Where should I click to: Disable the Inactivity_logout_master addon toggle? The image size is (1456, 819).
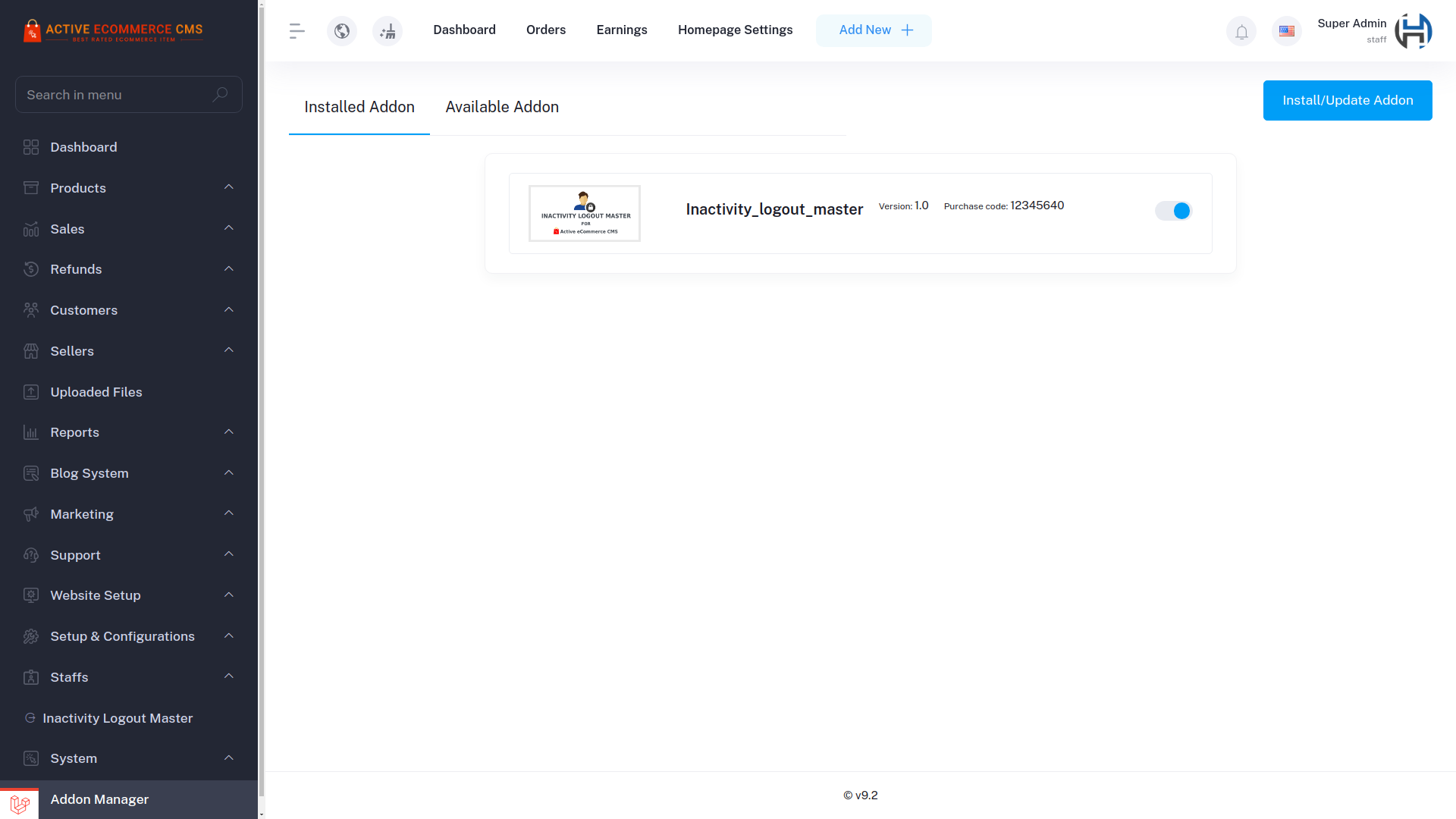[1173, 211]
